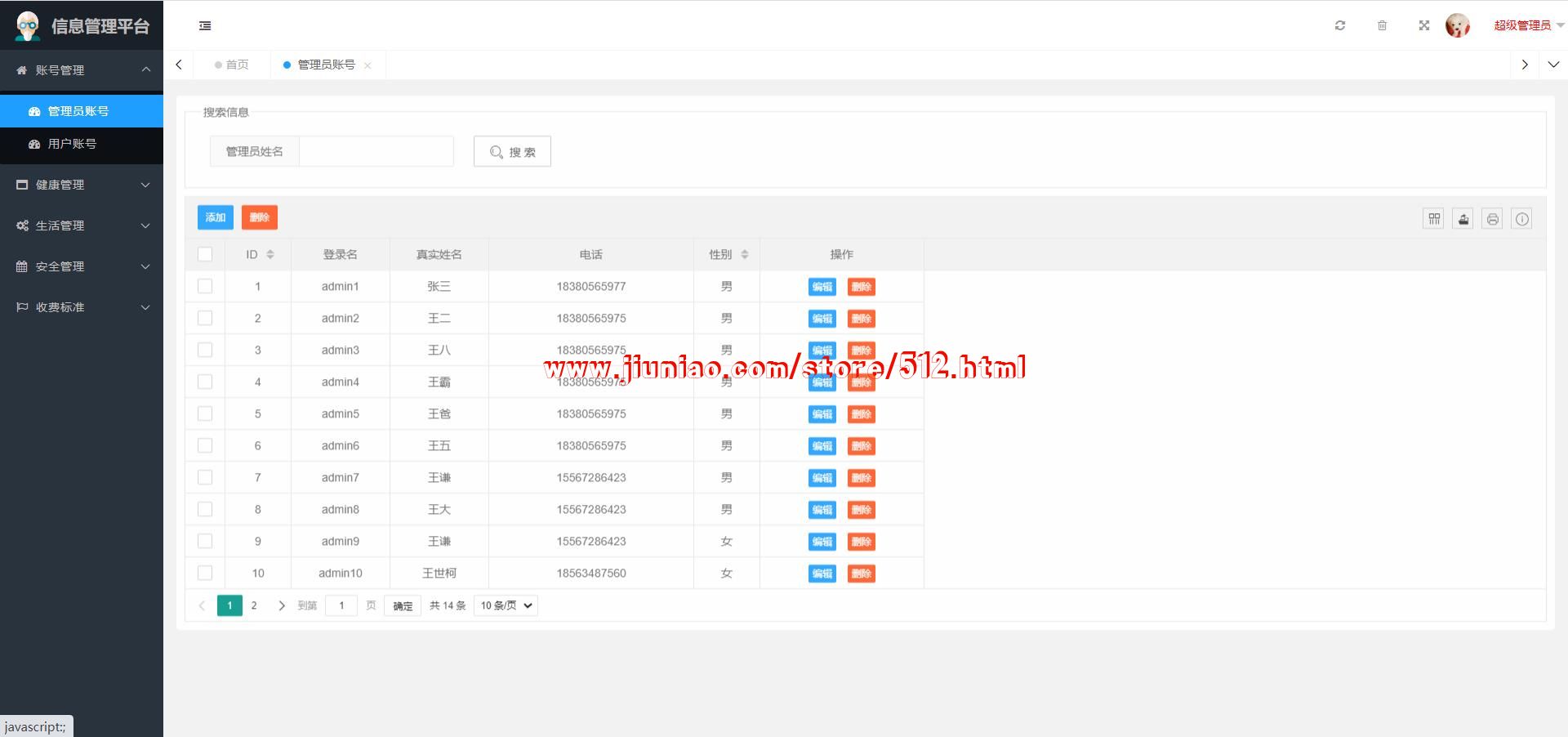
Task: Edit the admin1 row with 编辑
Action: [x=822, y=287]
